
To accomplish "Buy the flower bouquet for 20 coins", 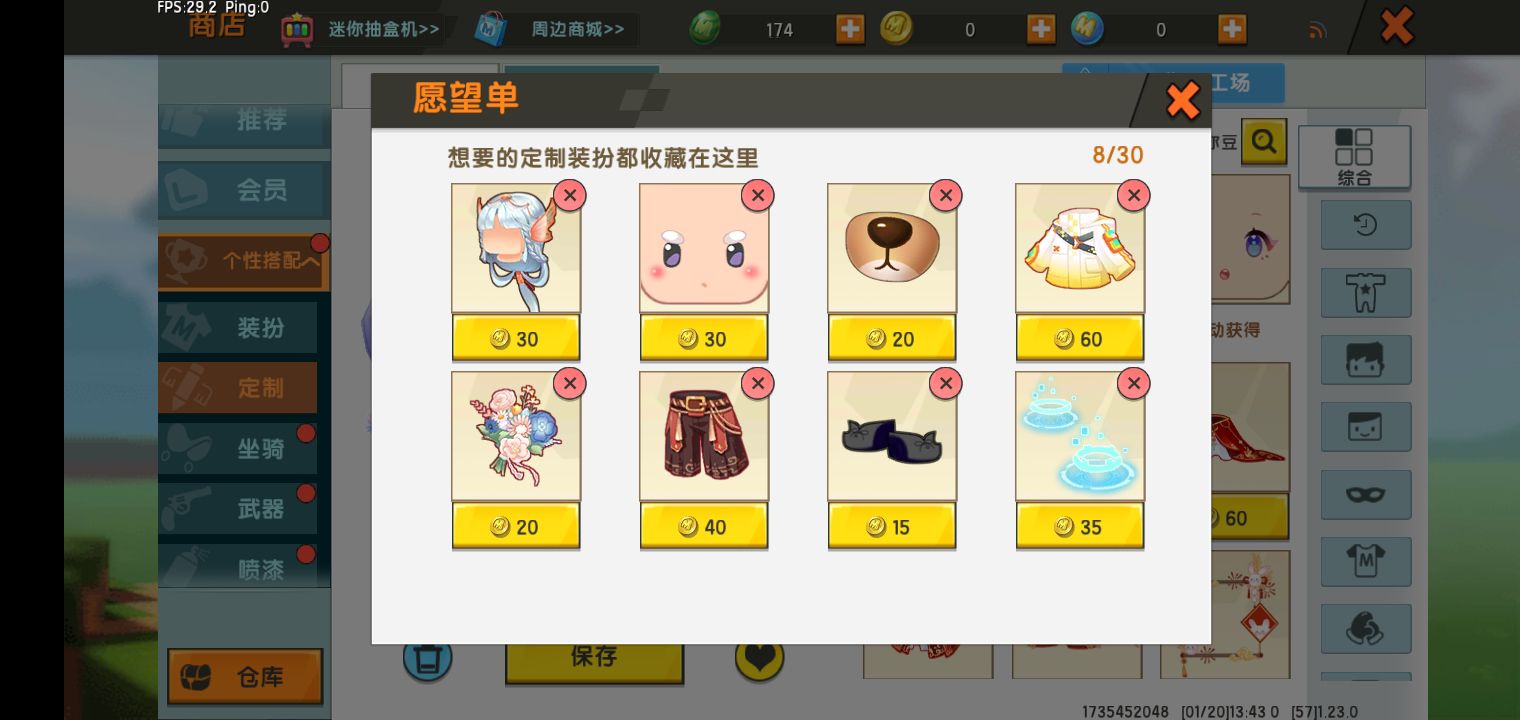I will click(516, 527).
